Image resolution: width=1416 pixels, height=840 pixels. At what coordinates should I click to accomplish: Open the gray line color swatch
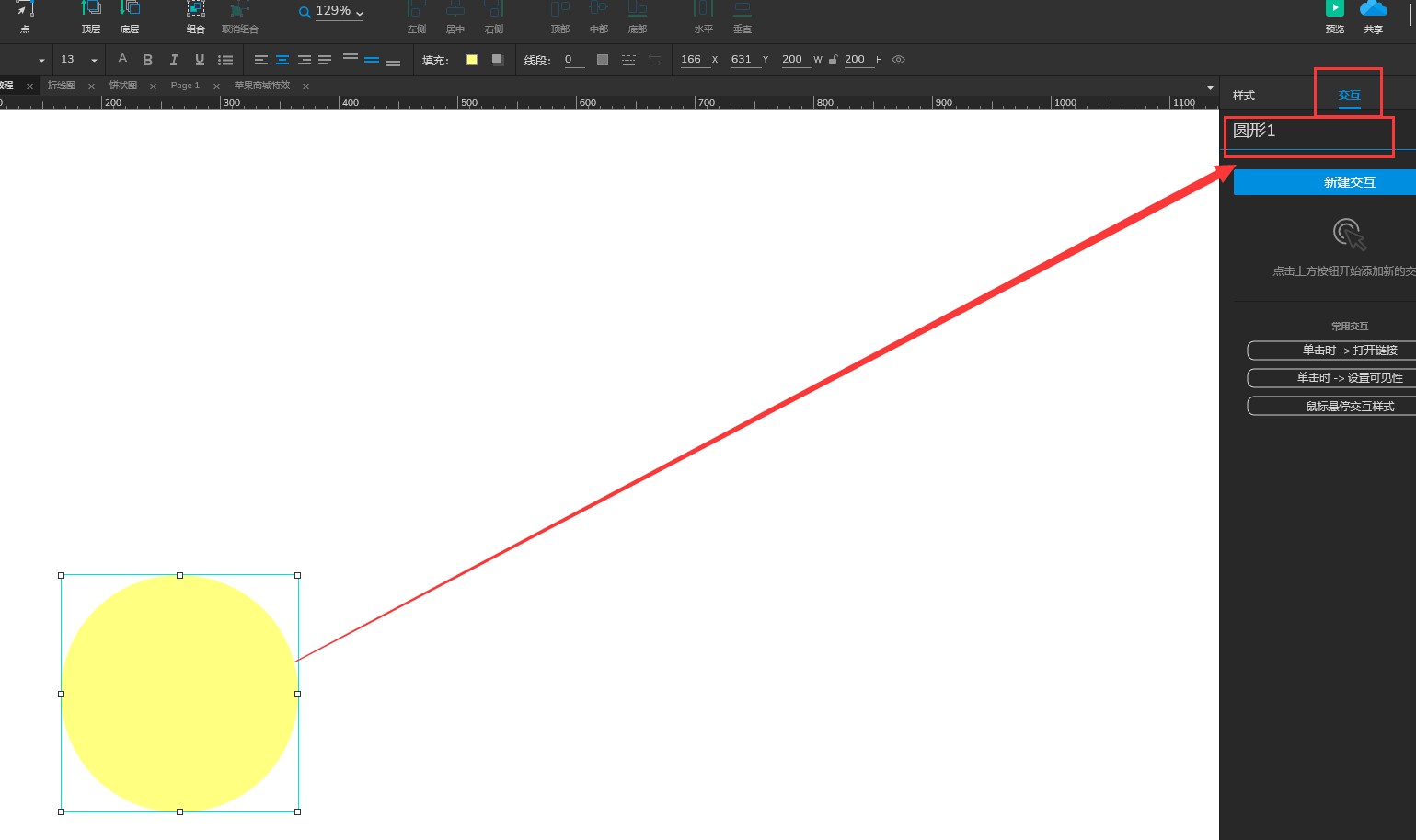coord(603,60)
